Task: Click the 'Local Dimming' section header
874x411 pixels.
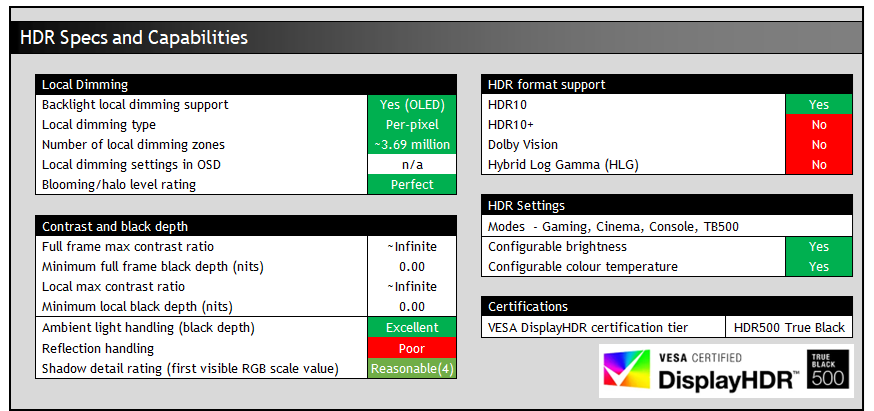Action: pos(245,85)
